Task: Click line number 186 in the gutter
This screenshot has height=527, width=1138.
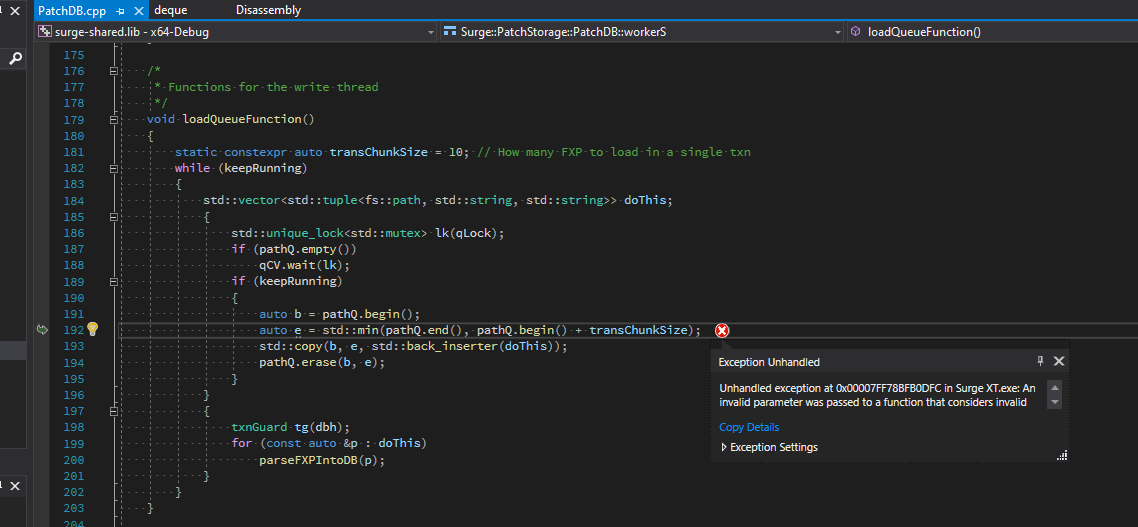Action: (74, 233)
